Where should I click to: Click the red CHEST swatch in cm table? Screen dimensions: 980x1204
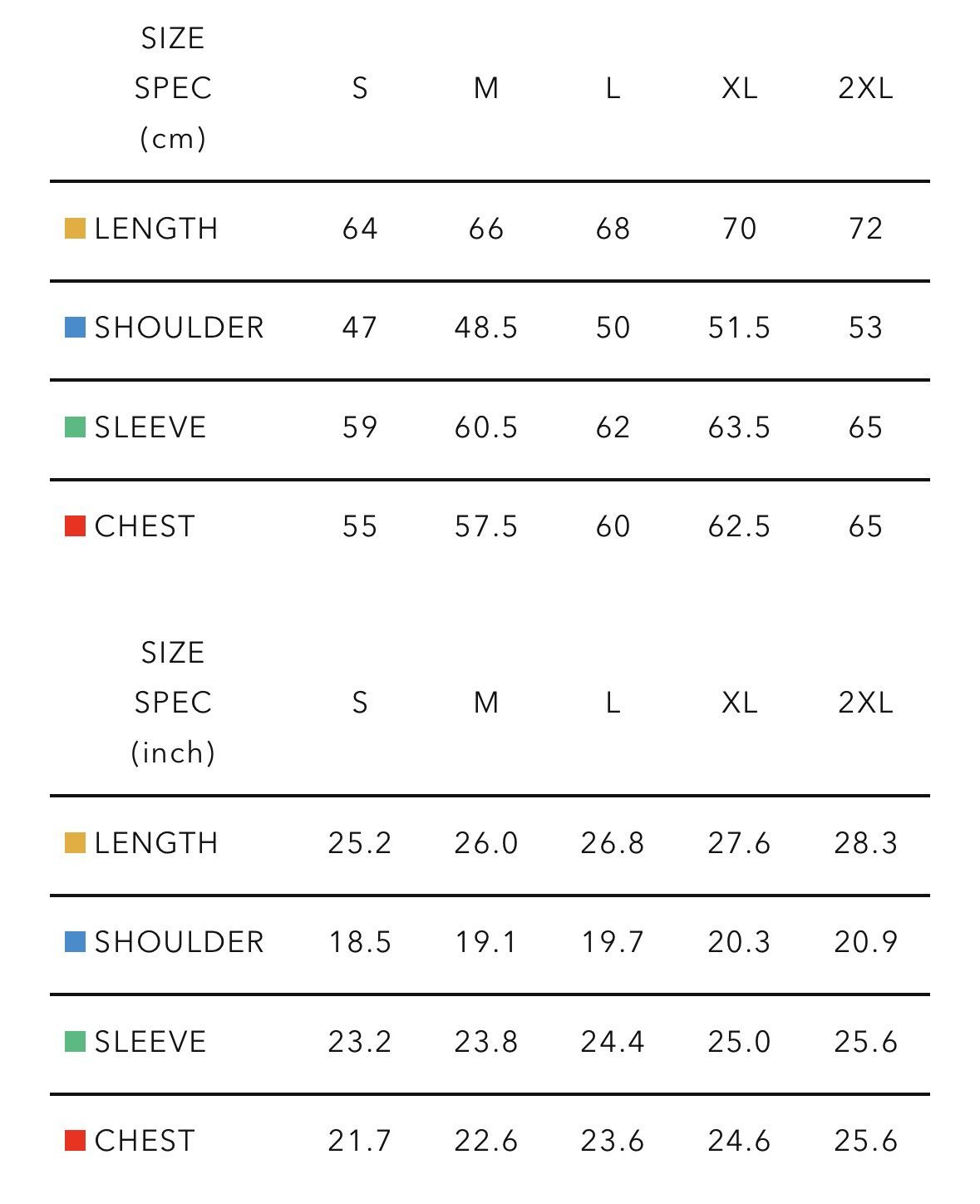[x=75, y=526]
